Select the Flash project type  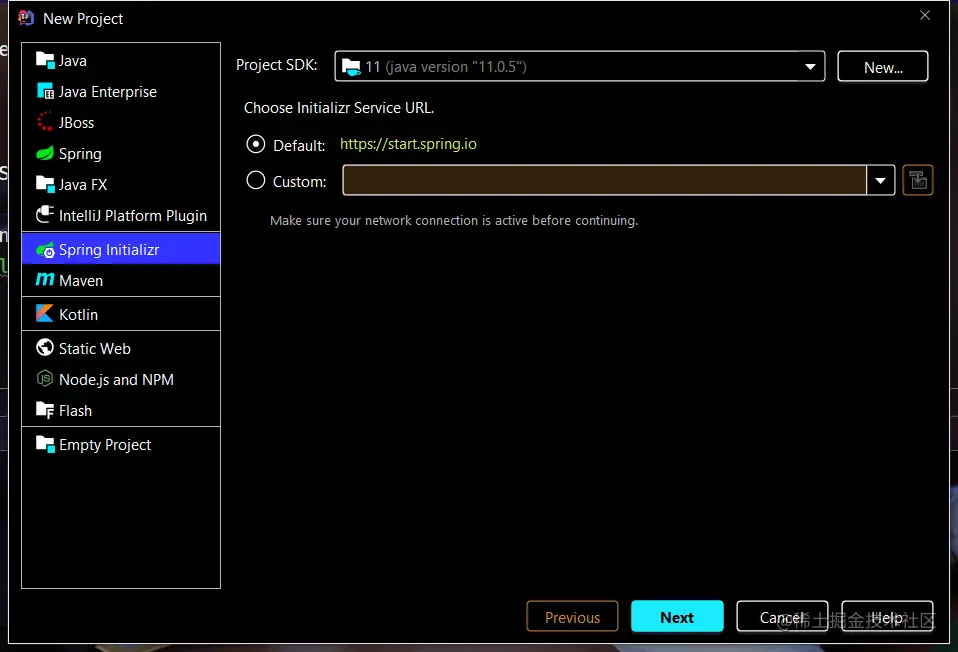tap(121, 411)
